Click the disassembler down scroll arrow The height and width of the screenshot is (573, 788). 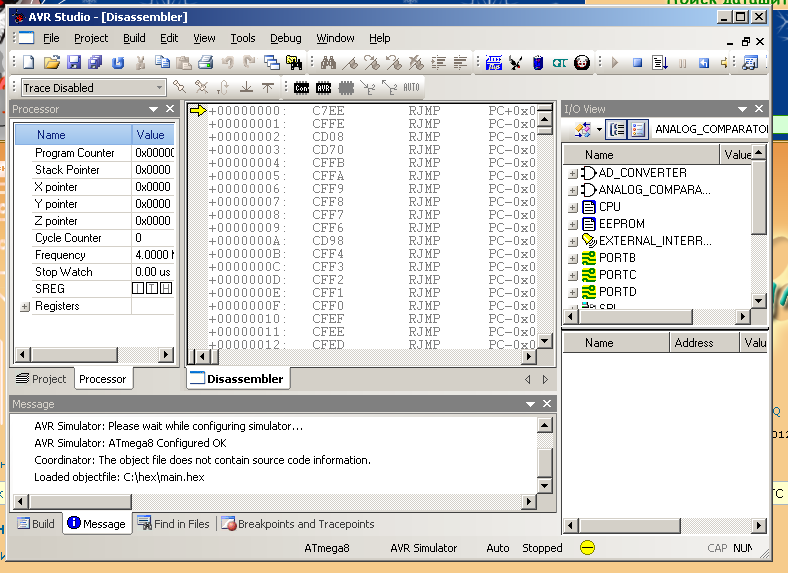tap(545, 341)
